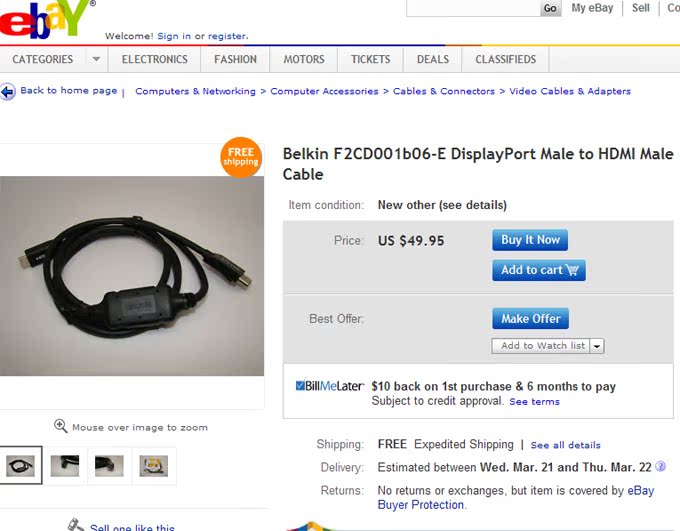Open the Deals tab

pos(433,59)
